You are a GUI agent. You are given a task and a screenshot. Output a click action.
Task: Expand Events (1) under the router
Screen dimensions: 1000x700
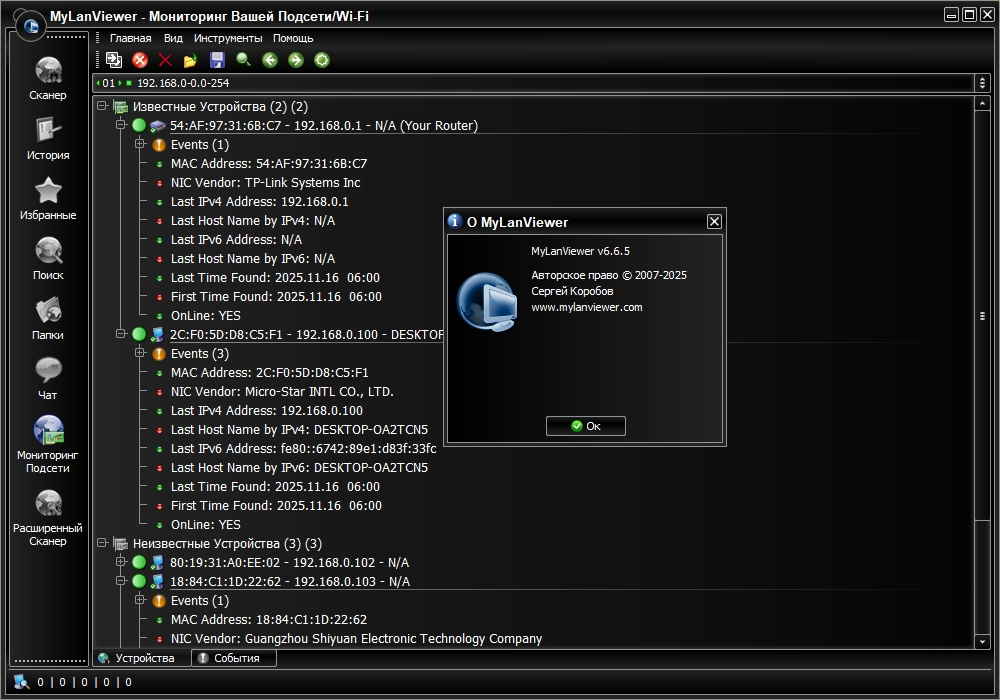[140, 144]
